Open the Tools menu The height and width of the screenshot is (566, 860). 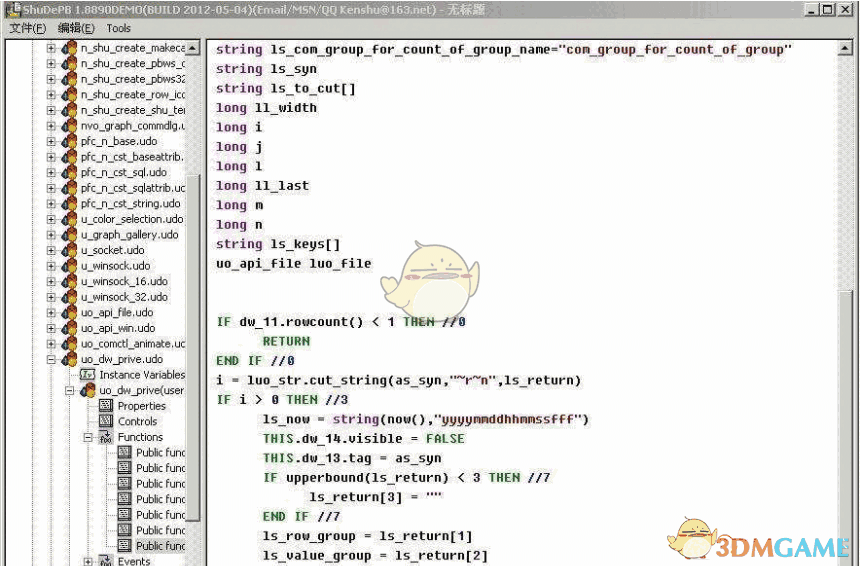pos(118,28)
